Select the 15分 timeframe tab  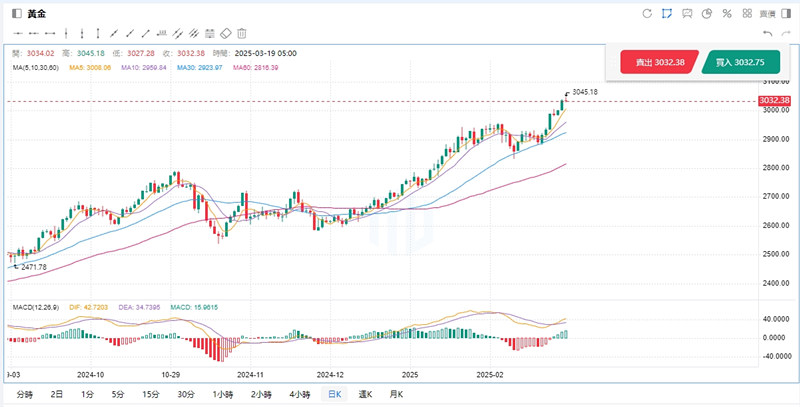150,395
